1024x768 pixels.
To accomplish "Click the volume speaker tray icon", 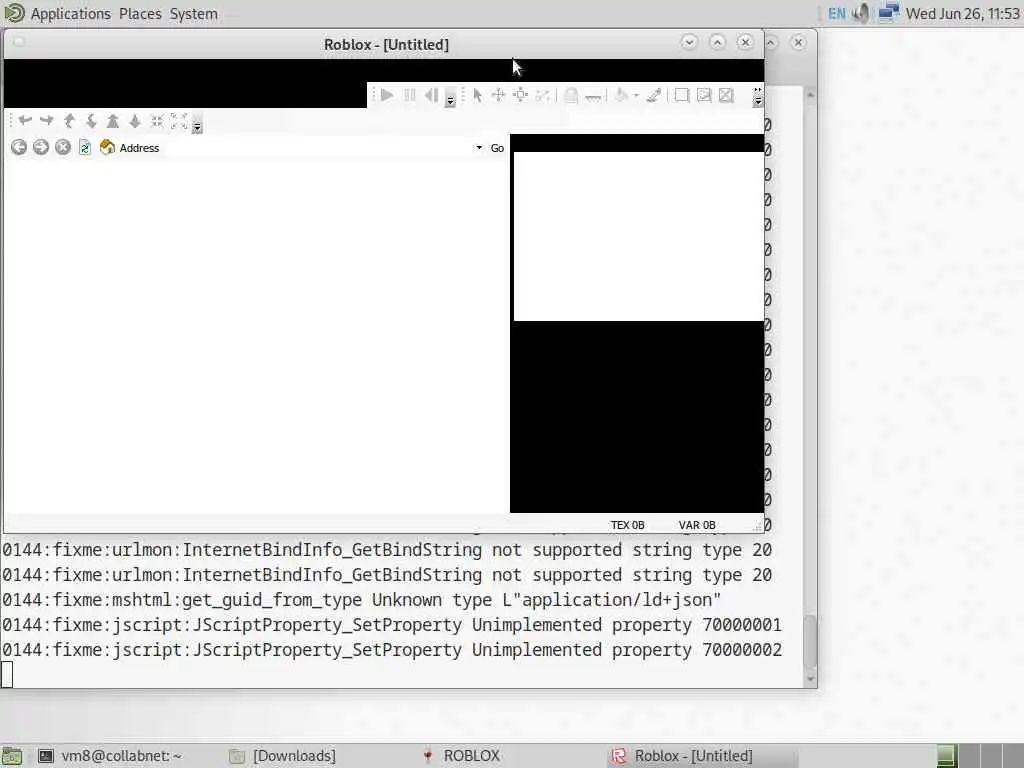I will 861,13.
